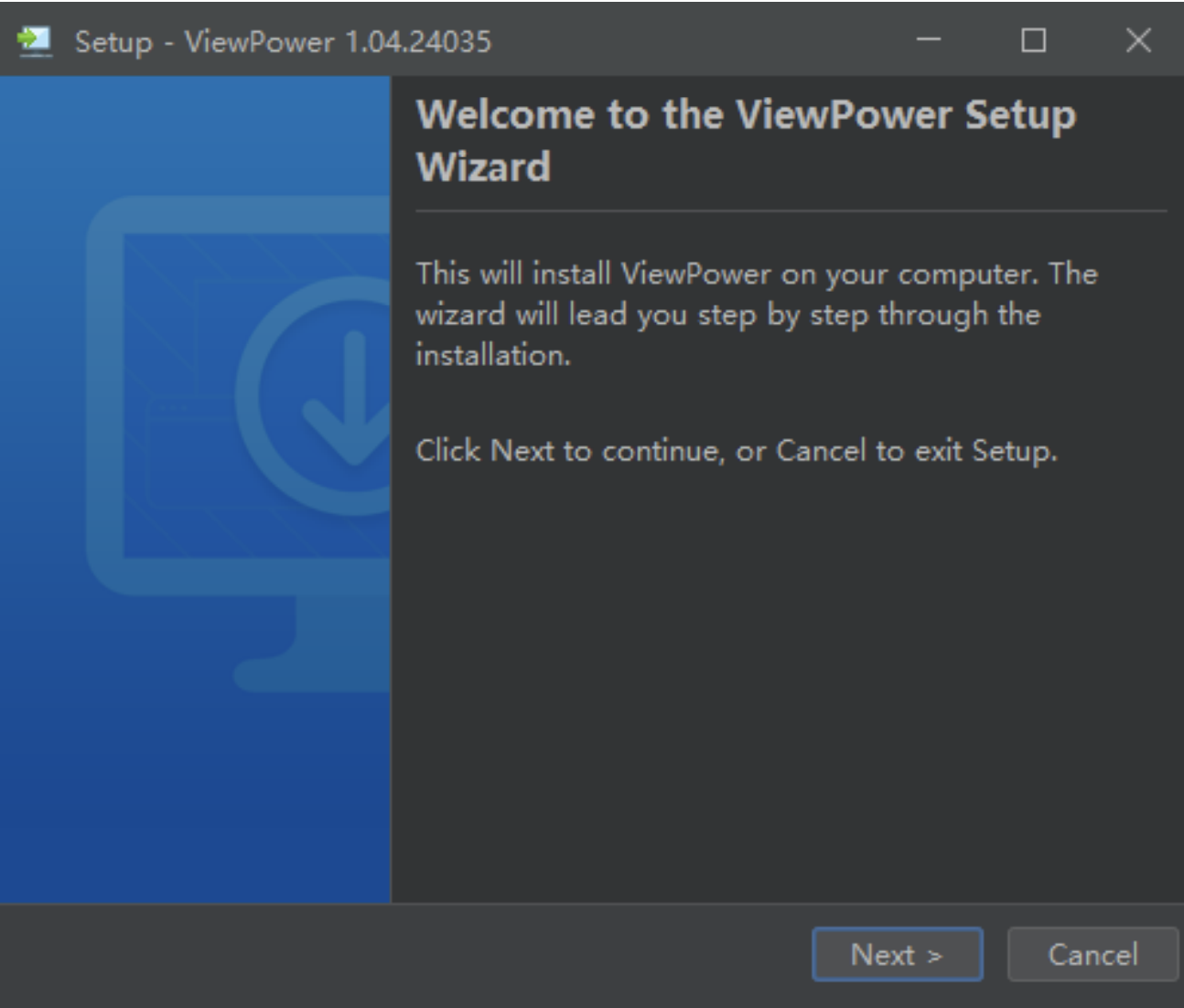This screenshot has height=1008, width=1184.
Task: Cancel the ViewPower setup
Action: coord(1093,954)
